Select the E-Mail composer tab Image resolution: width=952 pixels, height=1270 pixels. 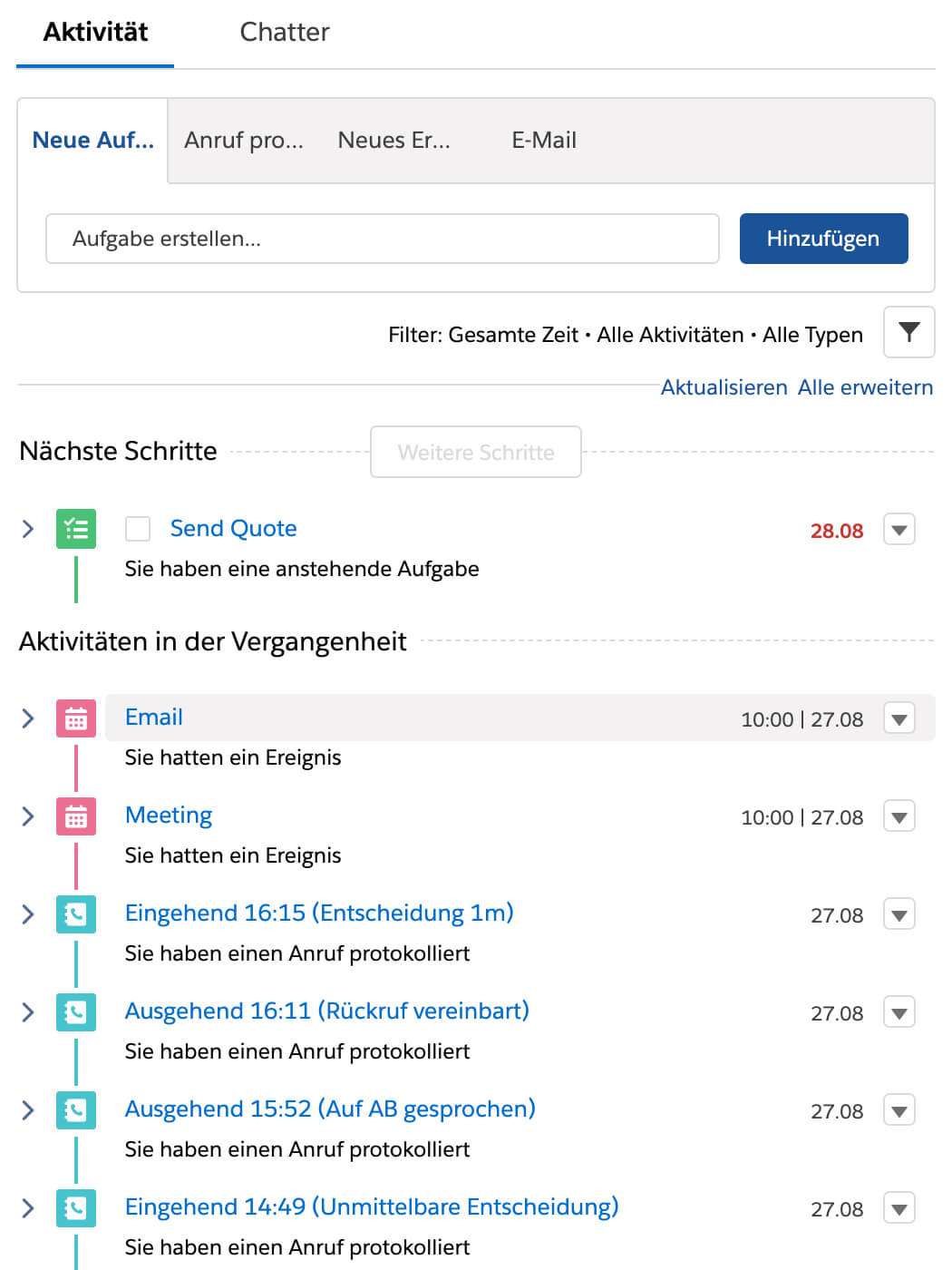point(544,141)
